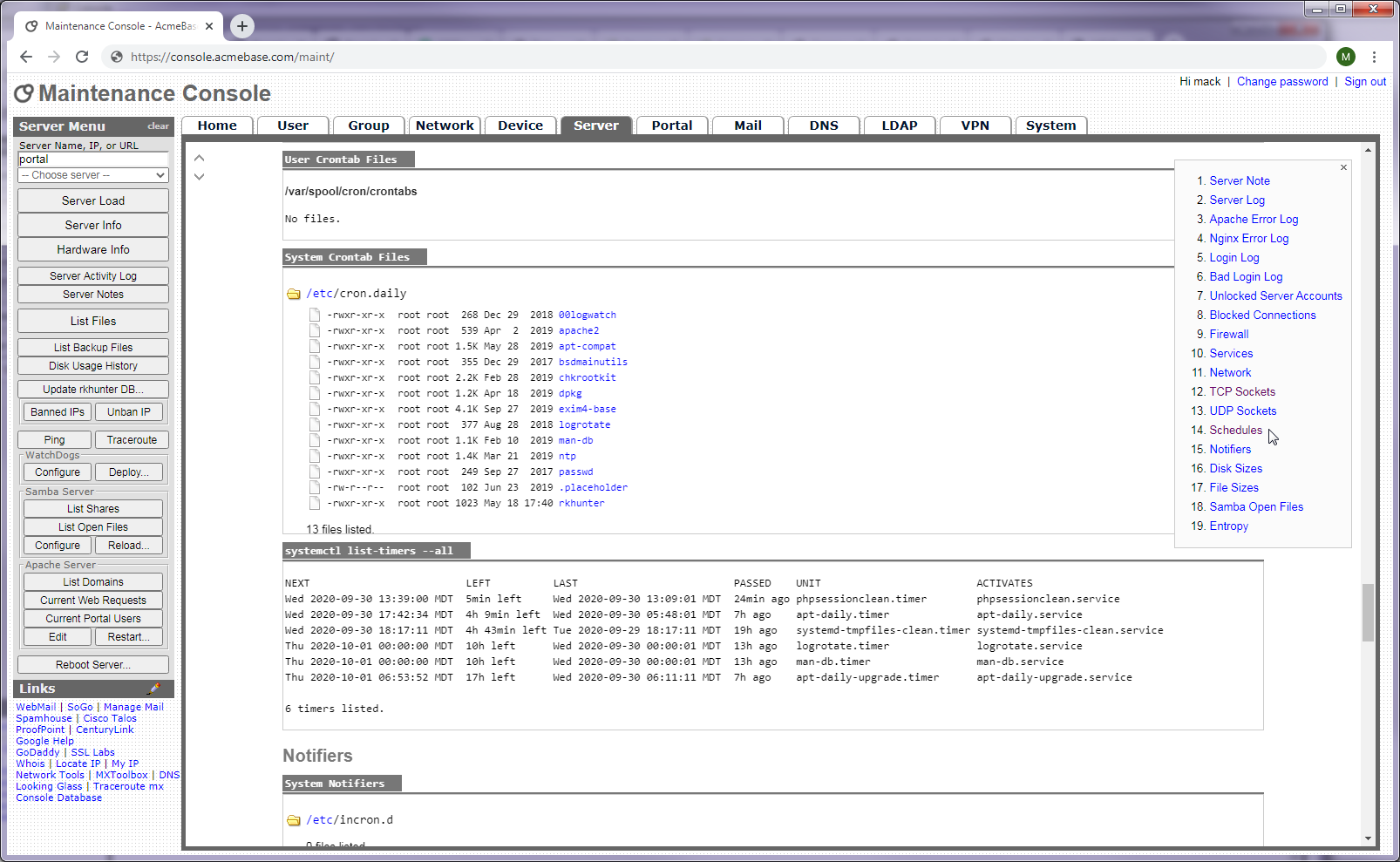This screenshot has width=1400, height=862.
Task: Open the /etc/incron.d folder icon
Action: 294,820
